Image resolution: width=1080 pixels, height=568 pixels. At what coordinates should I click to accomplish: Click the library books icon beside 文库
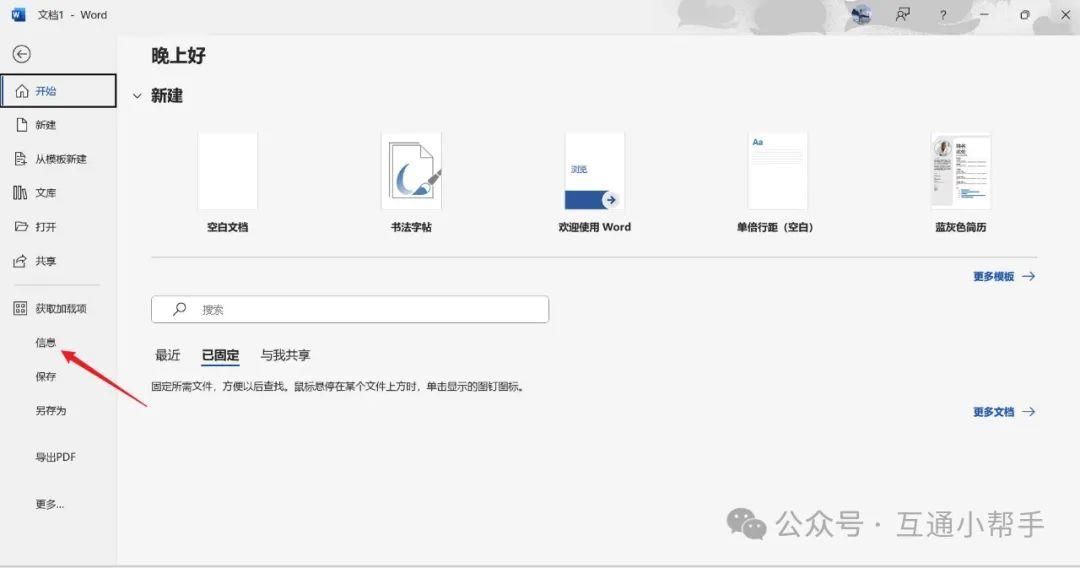pyautogui.click(x=21, y=193)
